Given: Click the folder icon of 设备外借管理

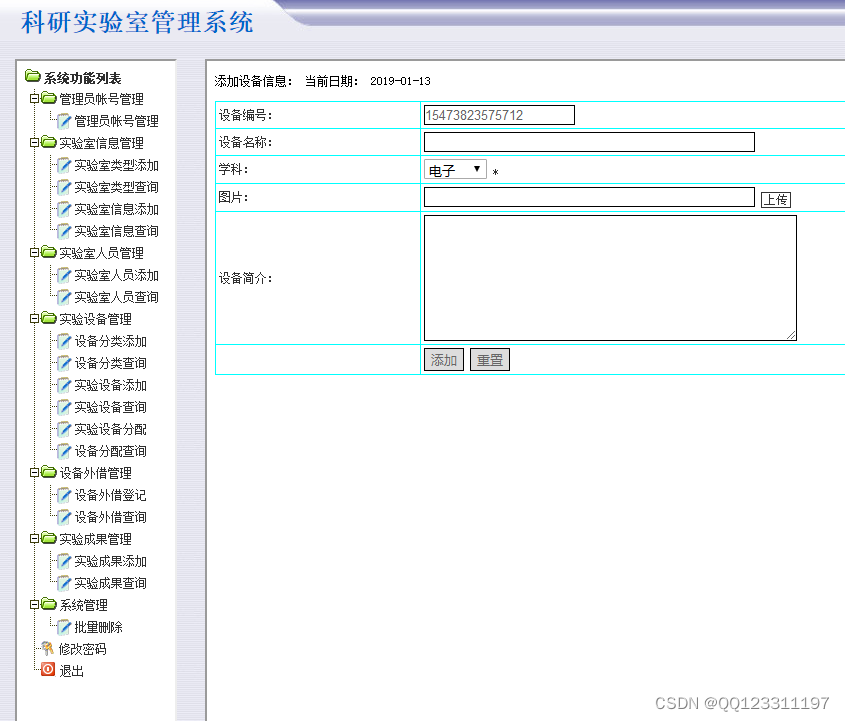Looking at the screenshot, I should [49, 472].
